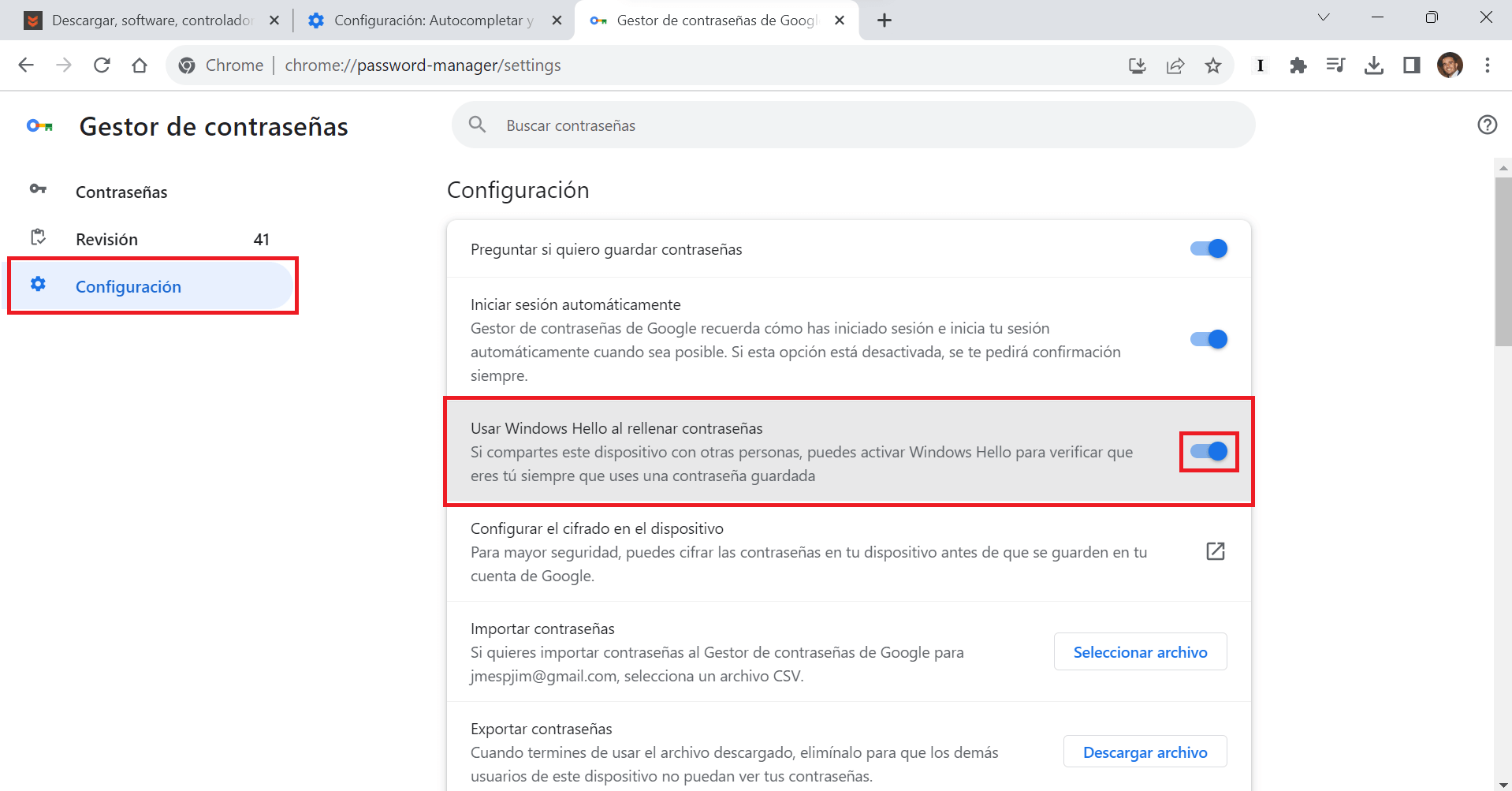The width and height of the screenshot is (1512, 791).
Task: Toggle Preguntar si quiero guardar contraseñas
Action: pyautogui.click(x=1208, y=248)
